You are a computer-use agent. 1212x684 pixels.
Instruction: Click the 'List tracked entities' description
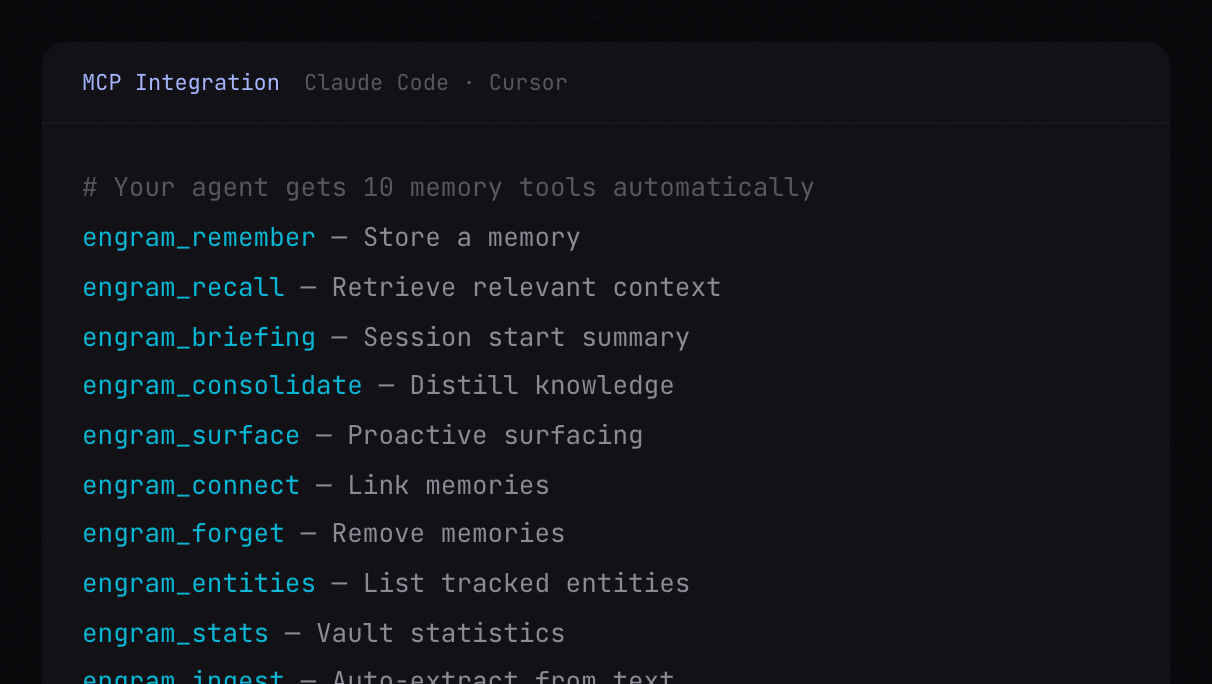[x=526, y=583]
